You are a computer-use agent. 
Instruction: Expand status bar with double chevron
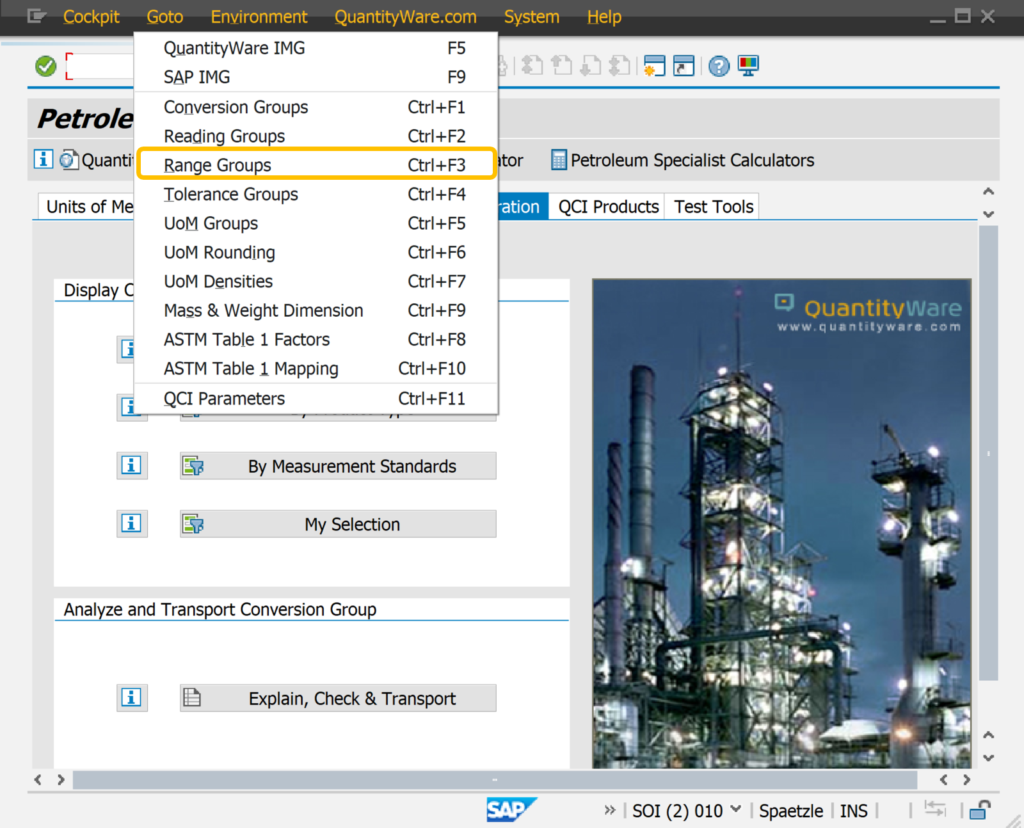pos(609,810)
